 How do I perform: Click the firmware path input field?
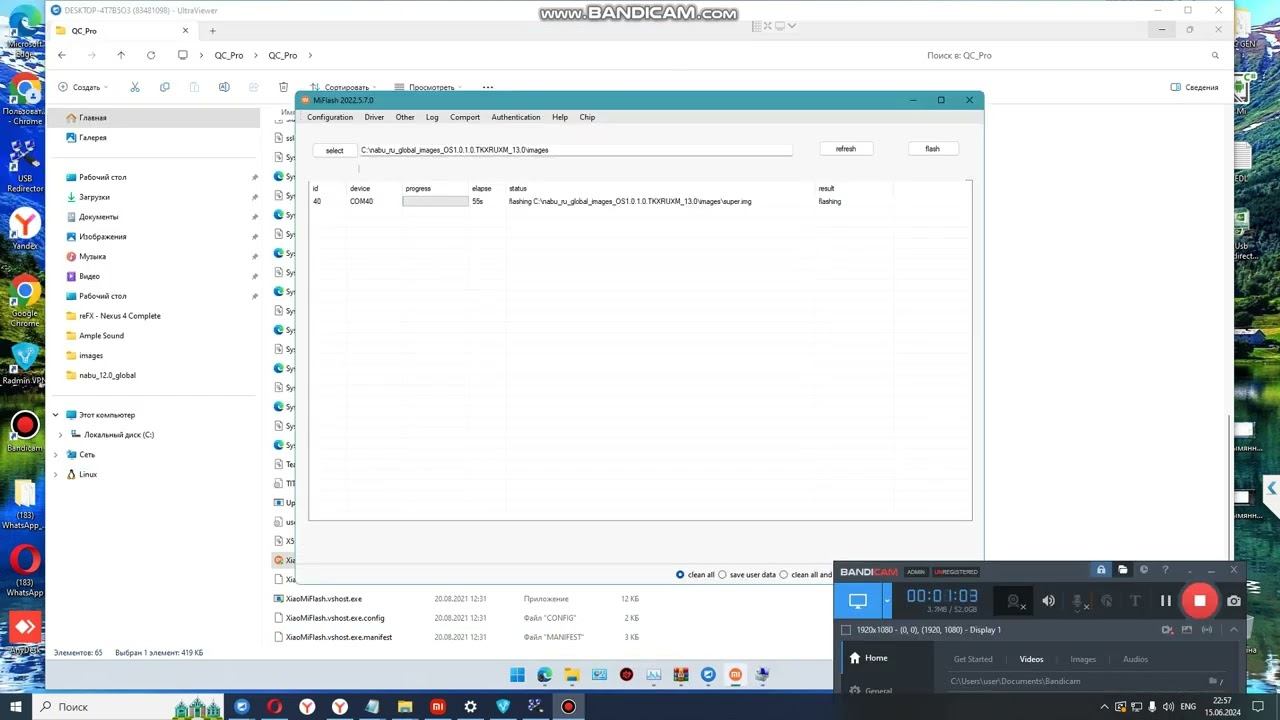point(576,150)
